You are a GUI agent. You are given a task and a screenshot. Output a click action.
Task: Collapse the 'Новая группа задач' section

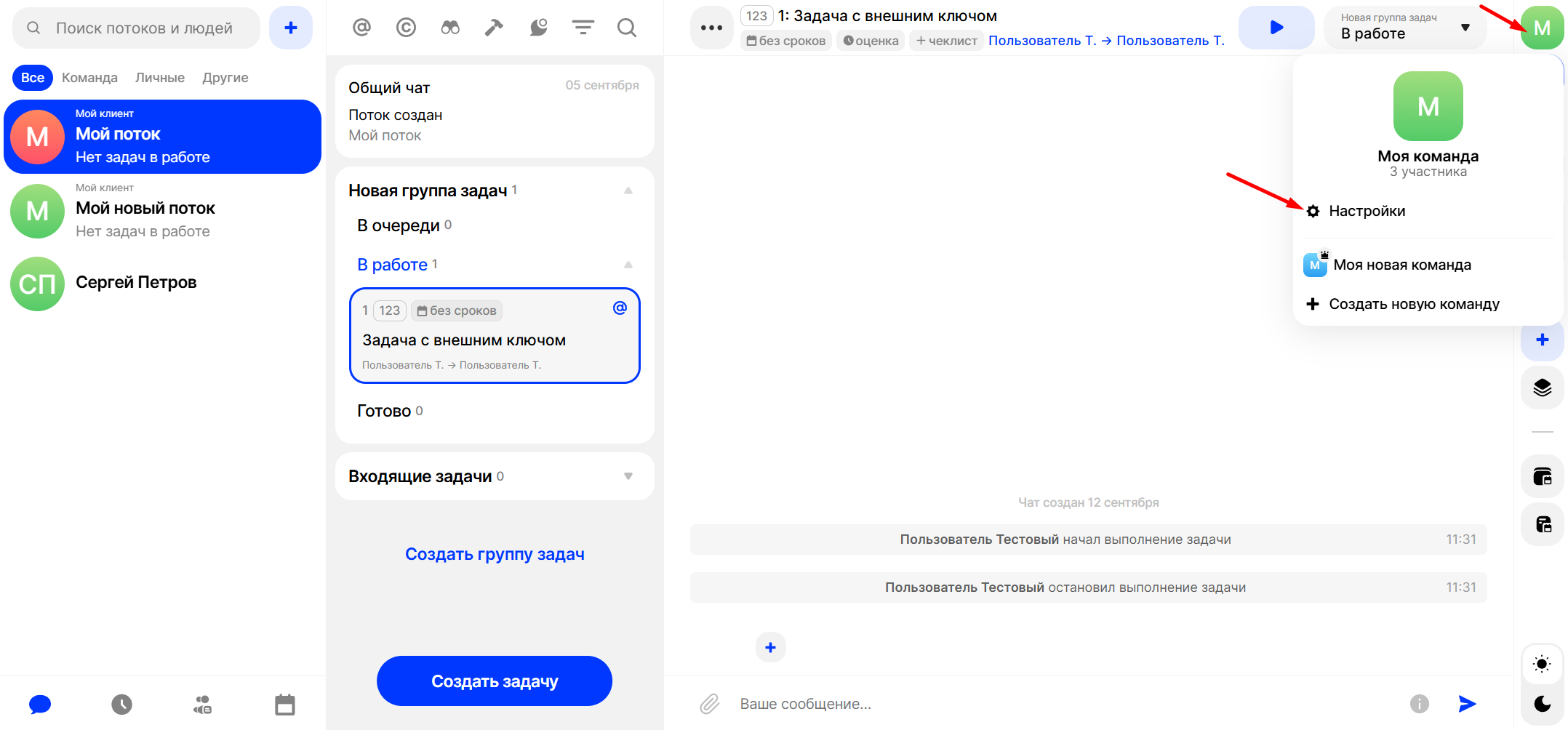point(628,190)
